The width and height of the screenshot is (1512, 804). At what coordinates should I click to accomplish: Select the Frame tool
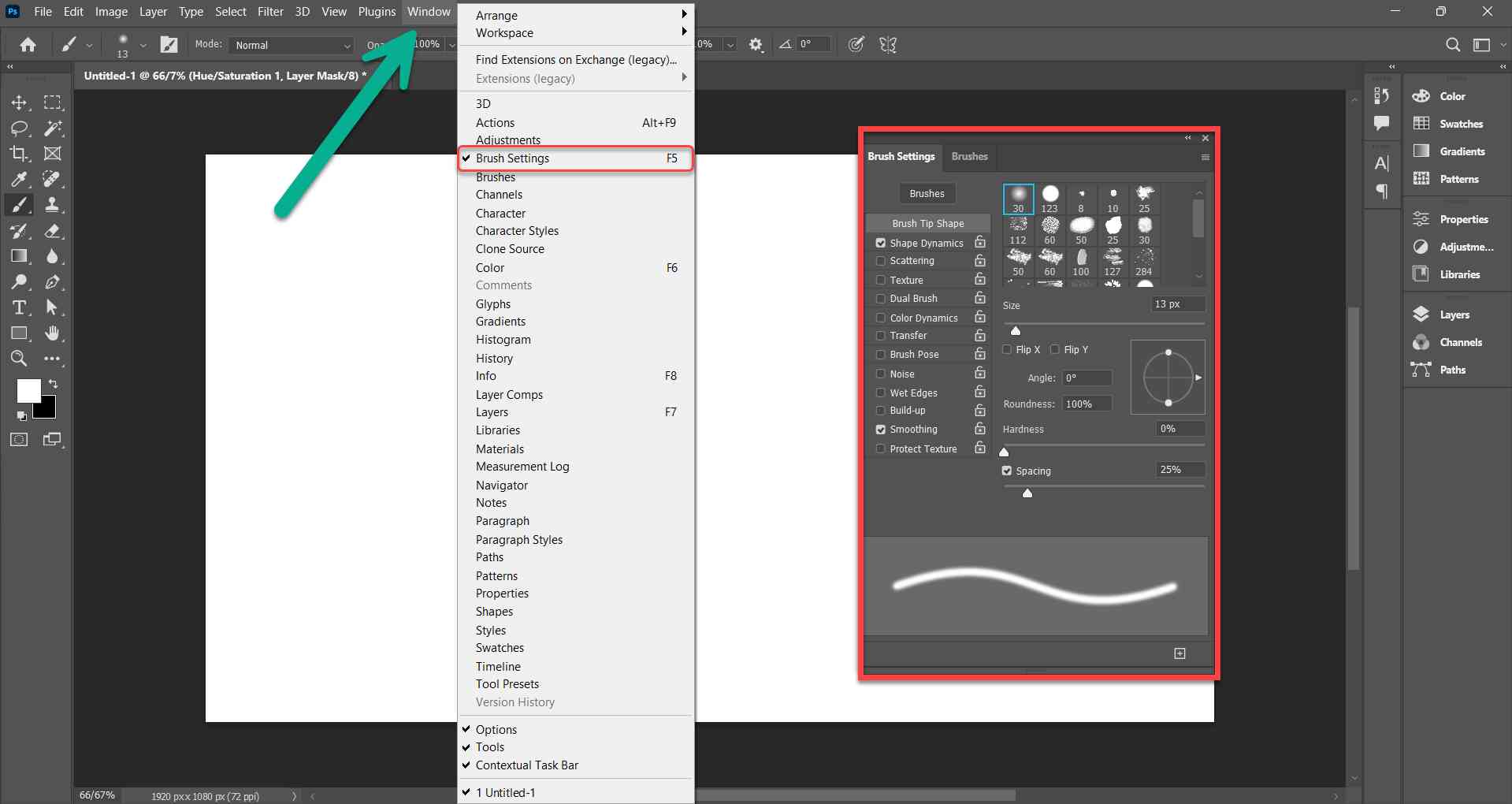[53, 154]
